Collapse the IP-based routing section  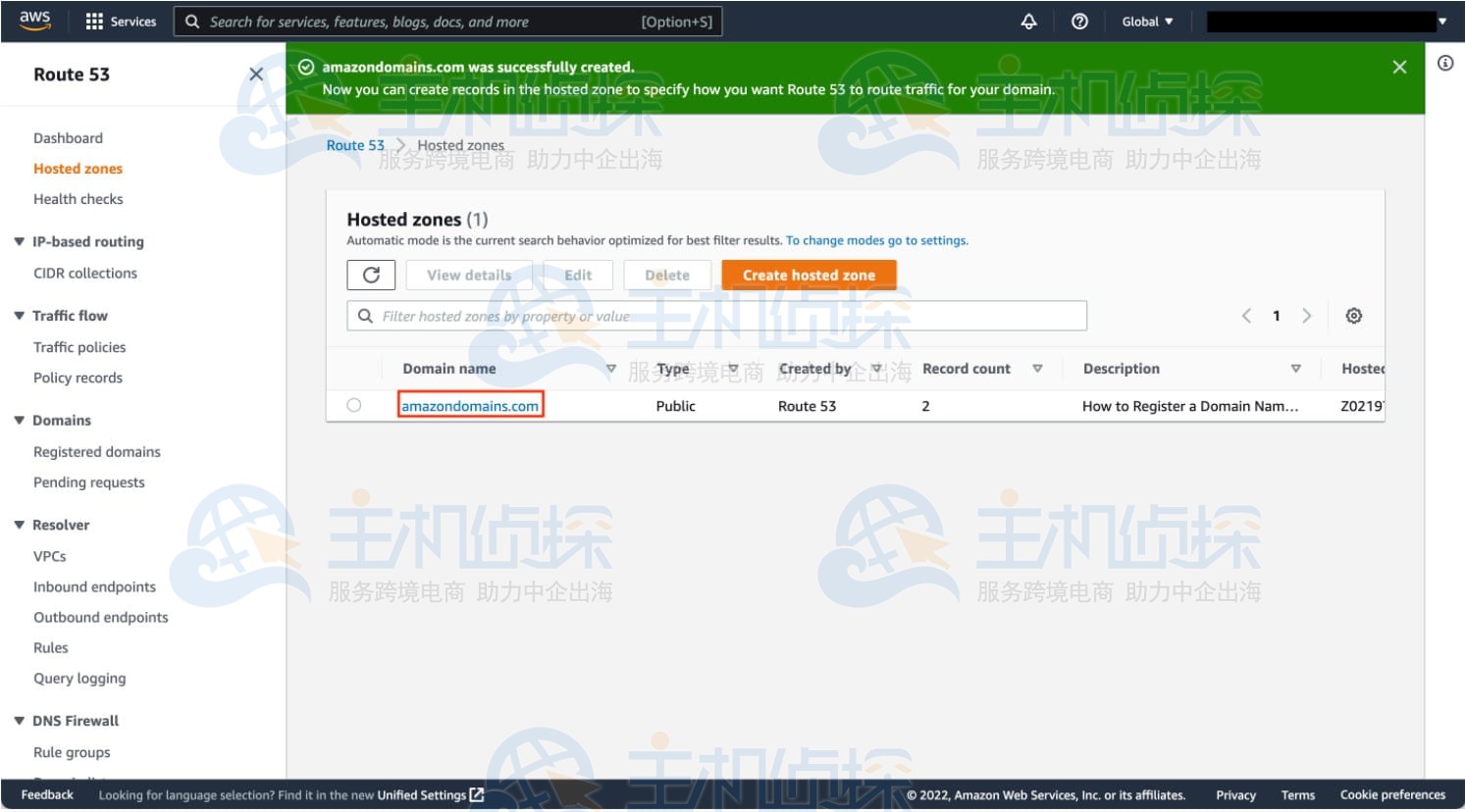(x=20, y=242)
